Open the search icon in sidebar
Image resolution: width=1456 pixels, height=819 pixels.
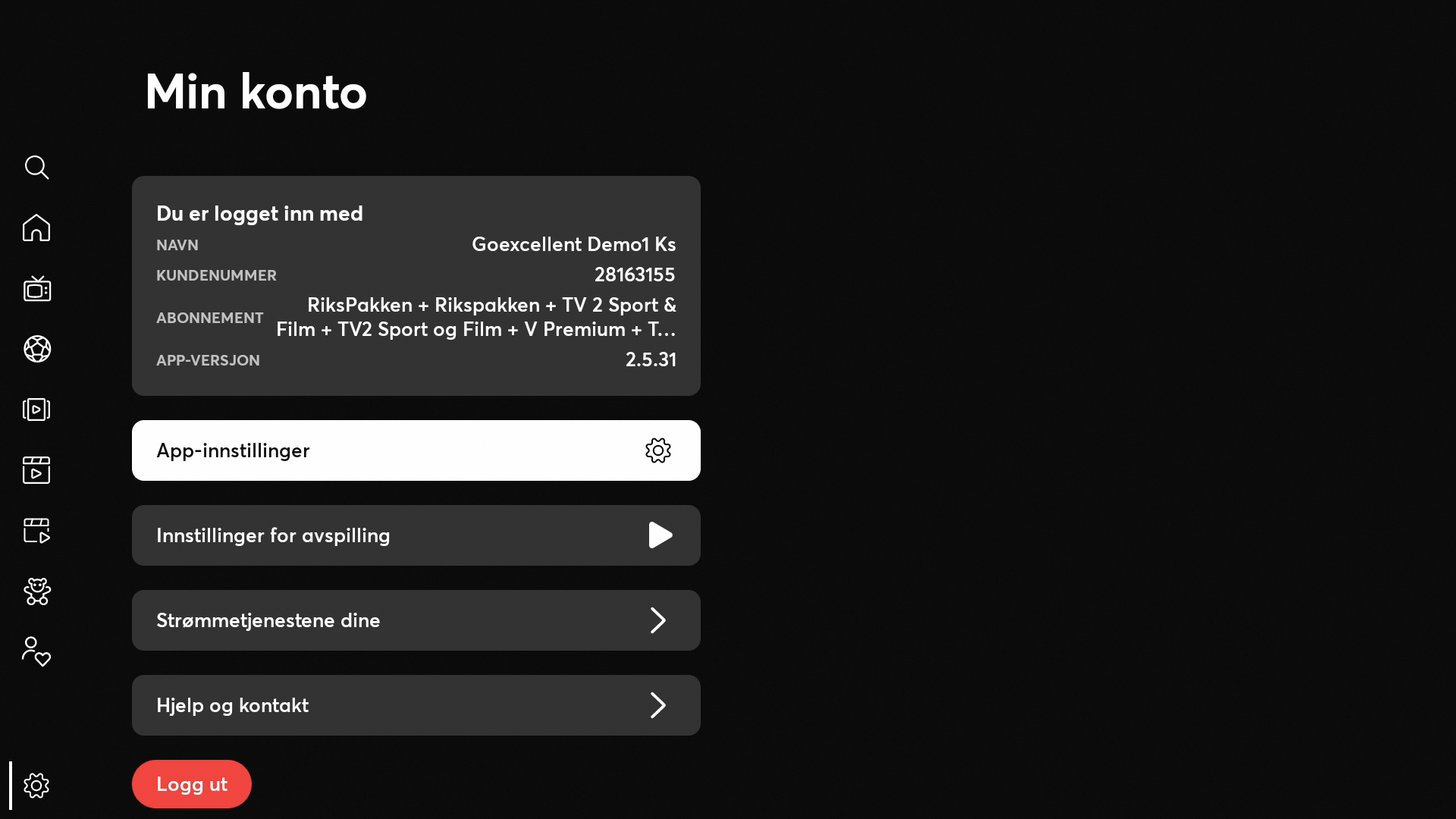36,168
